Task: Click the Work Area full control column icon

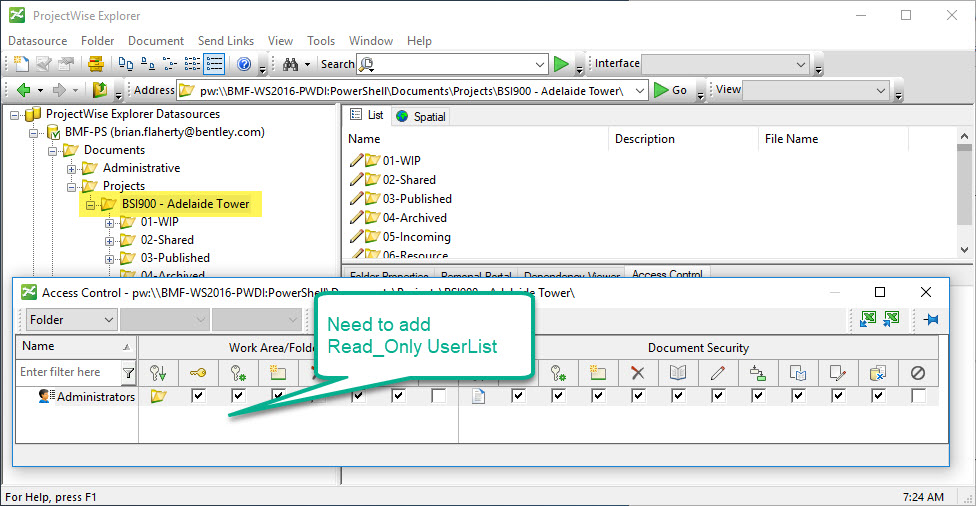Action: tap(158, 373)
